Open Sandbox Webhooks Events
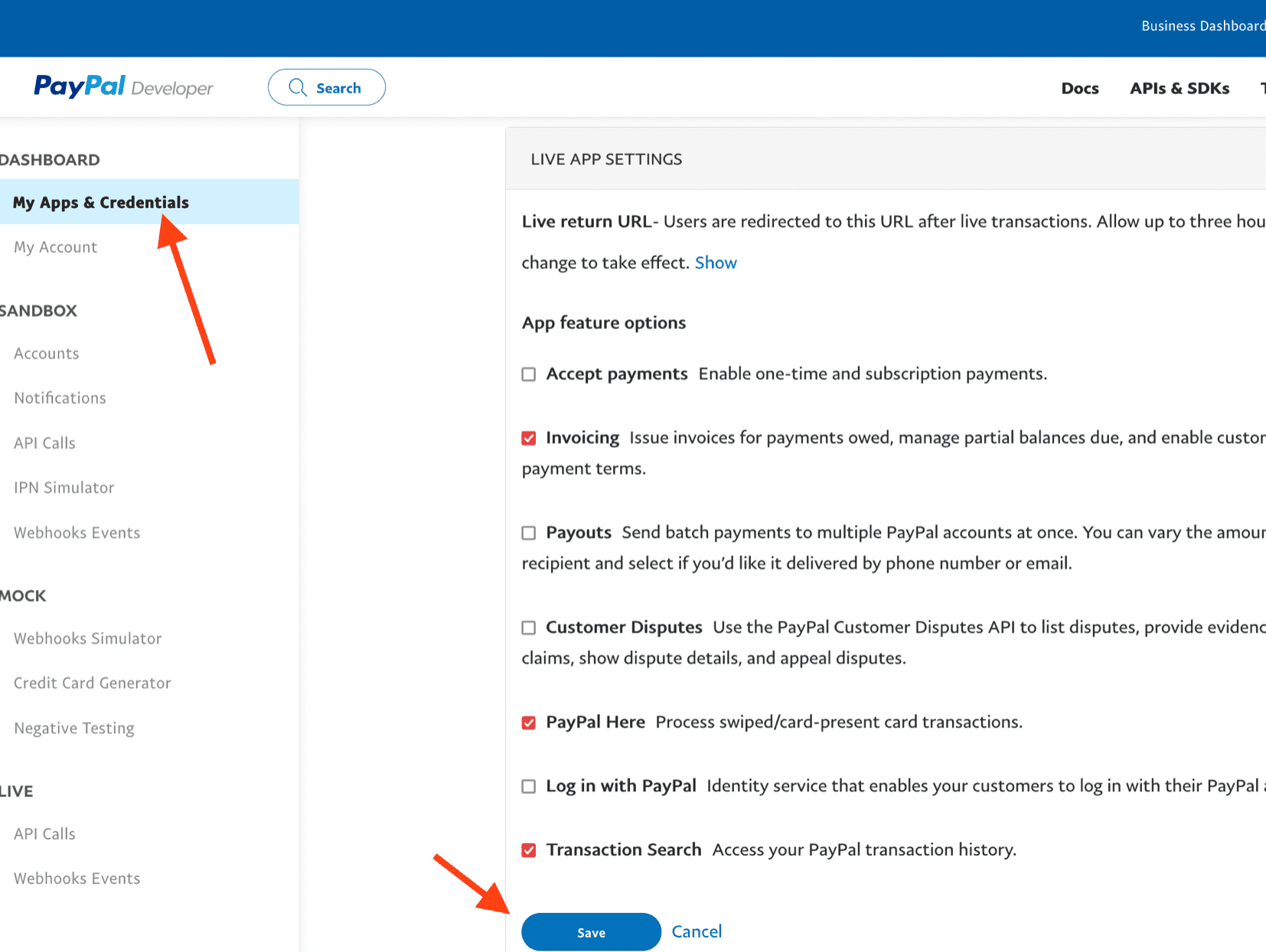The image size is (1266, 952). tap(77, 533)
